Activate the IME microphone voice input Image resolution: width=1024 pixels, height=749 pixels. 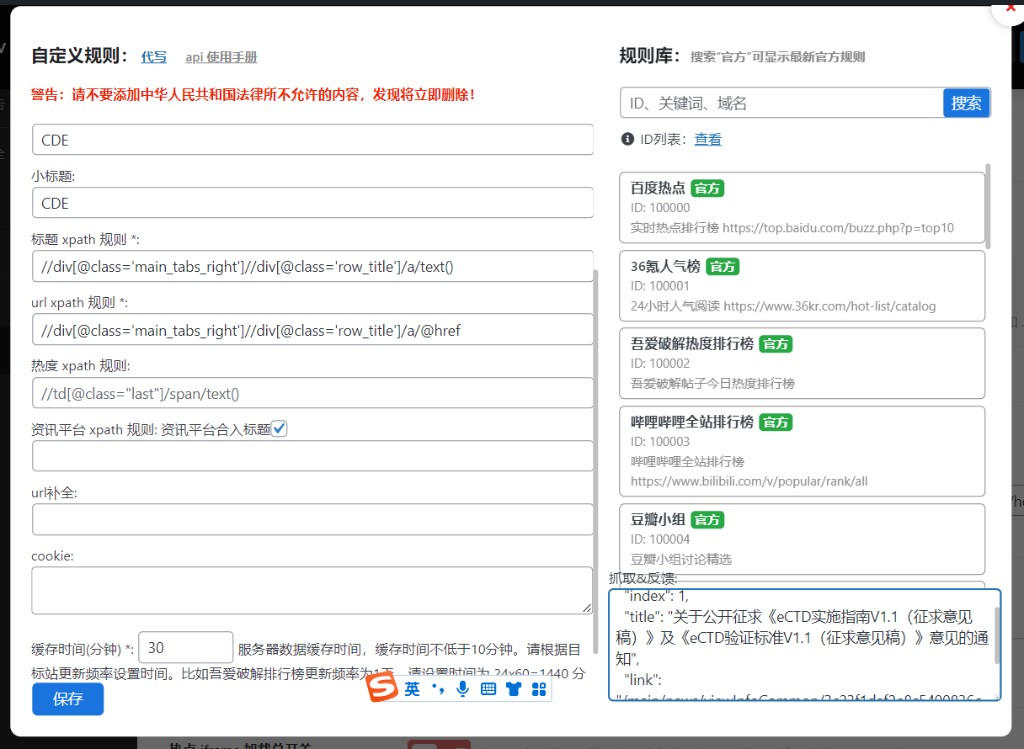point(462,689)
